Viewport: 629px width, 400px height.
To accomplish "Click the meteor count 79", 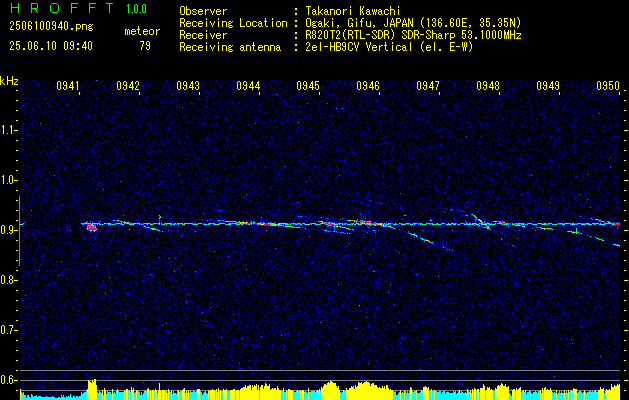I will tap(145, 46).
